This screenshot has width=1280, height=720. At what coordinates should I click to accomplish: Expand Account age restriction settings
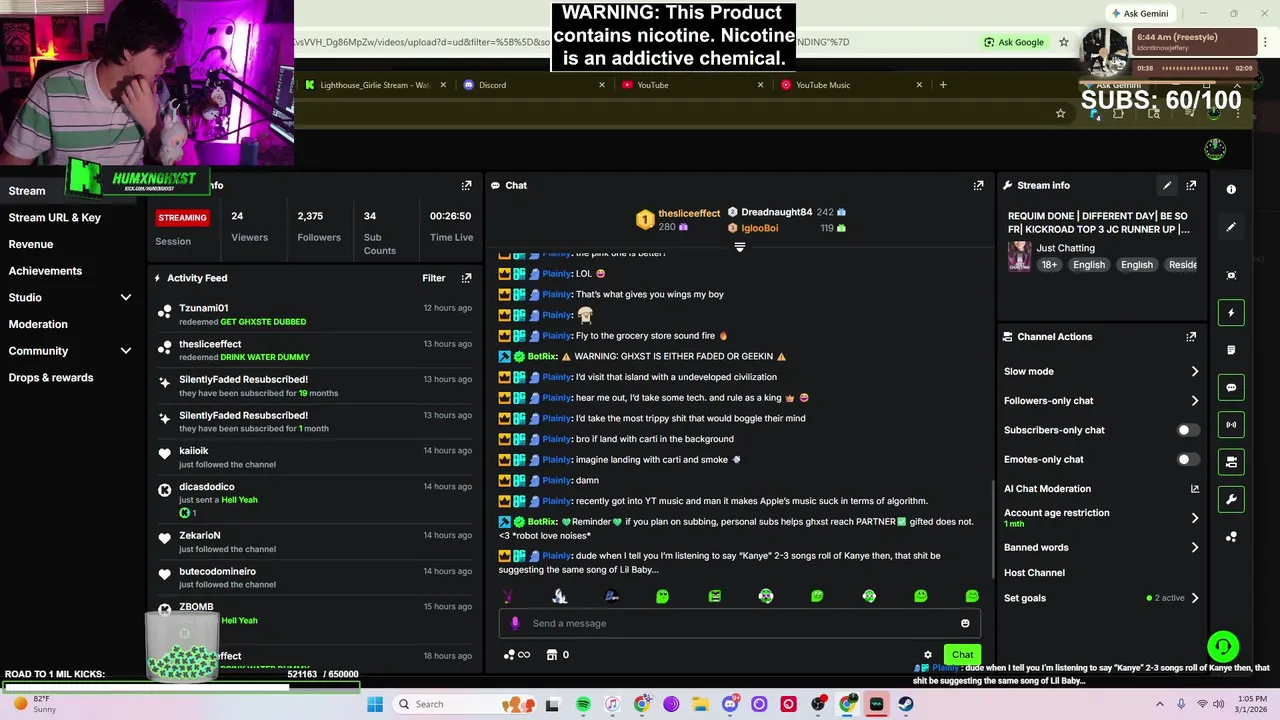1194,518
